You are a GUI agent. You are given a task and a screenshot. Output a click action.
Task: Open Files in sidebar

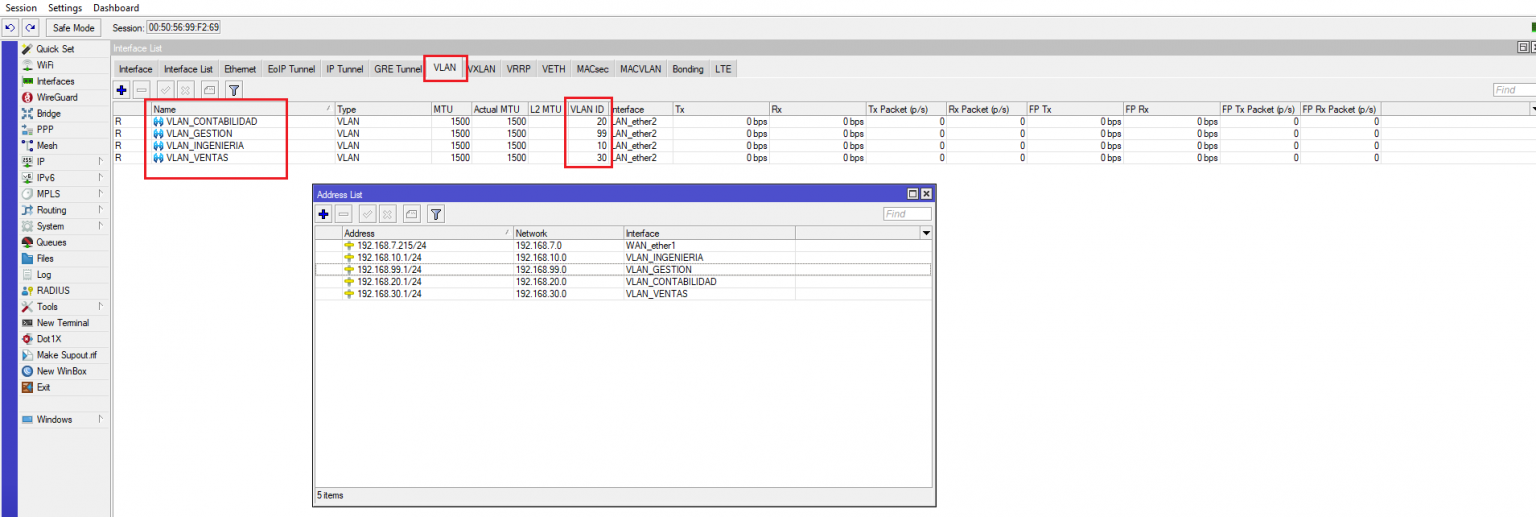(x=45, y=258)
